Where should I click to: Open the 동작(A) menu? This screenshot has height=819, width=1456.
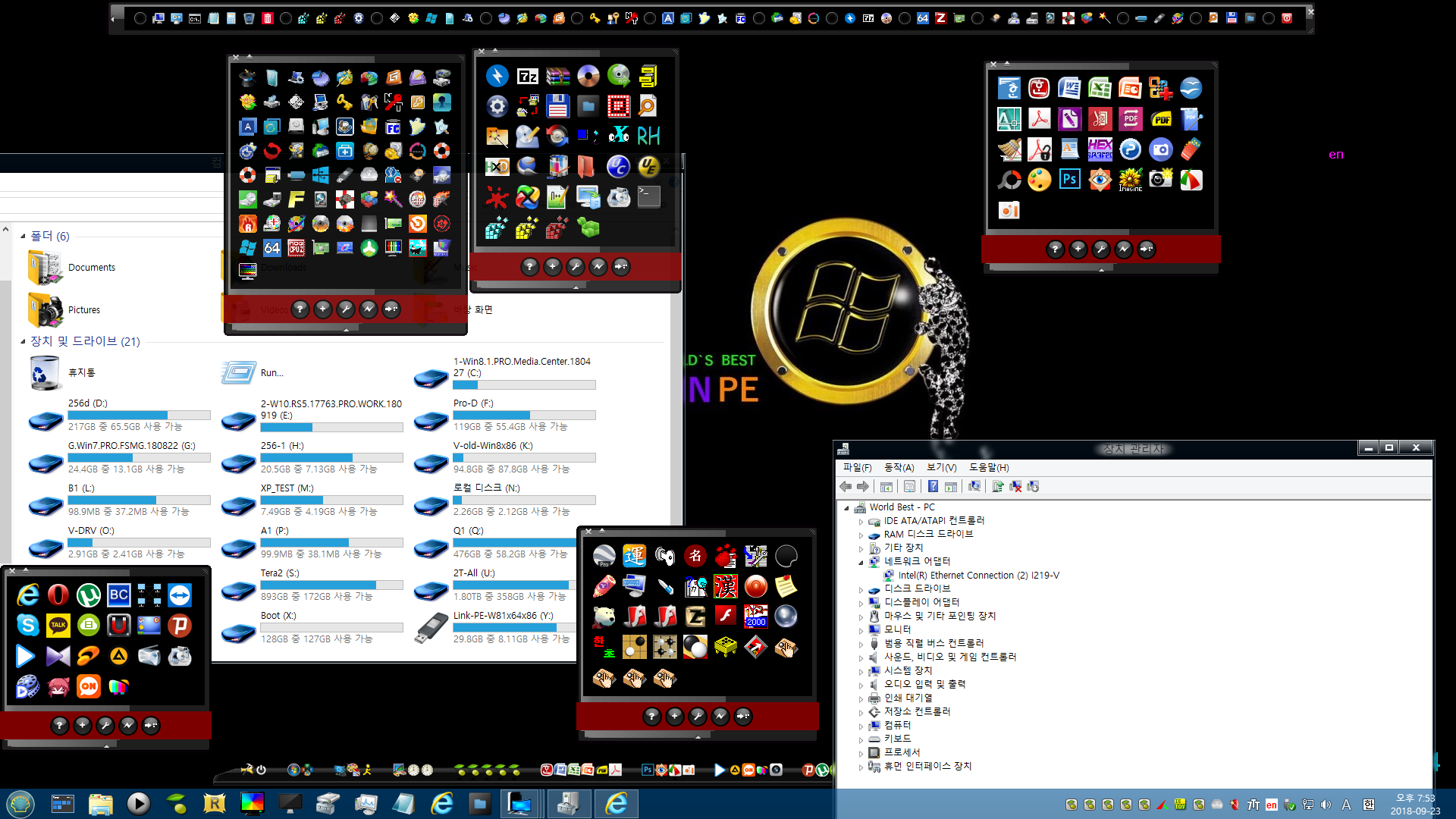point(899,467)
